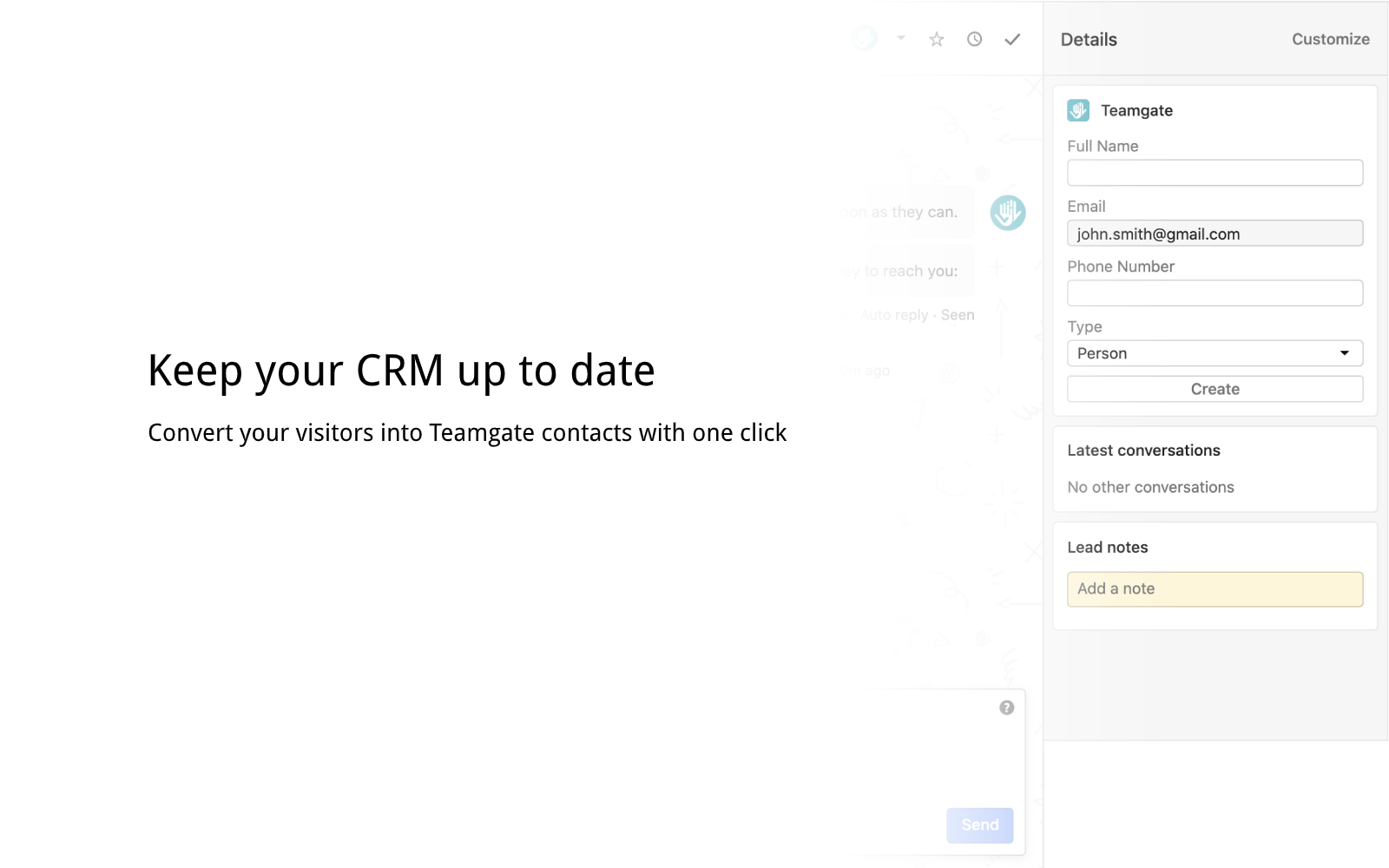Switch to the Details panel header

(1088, 39)
